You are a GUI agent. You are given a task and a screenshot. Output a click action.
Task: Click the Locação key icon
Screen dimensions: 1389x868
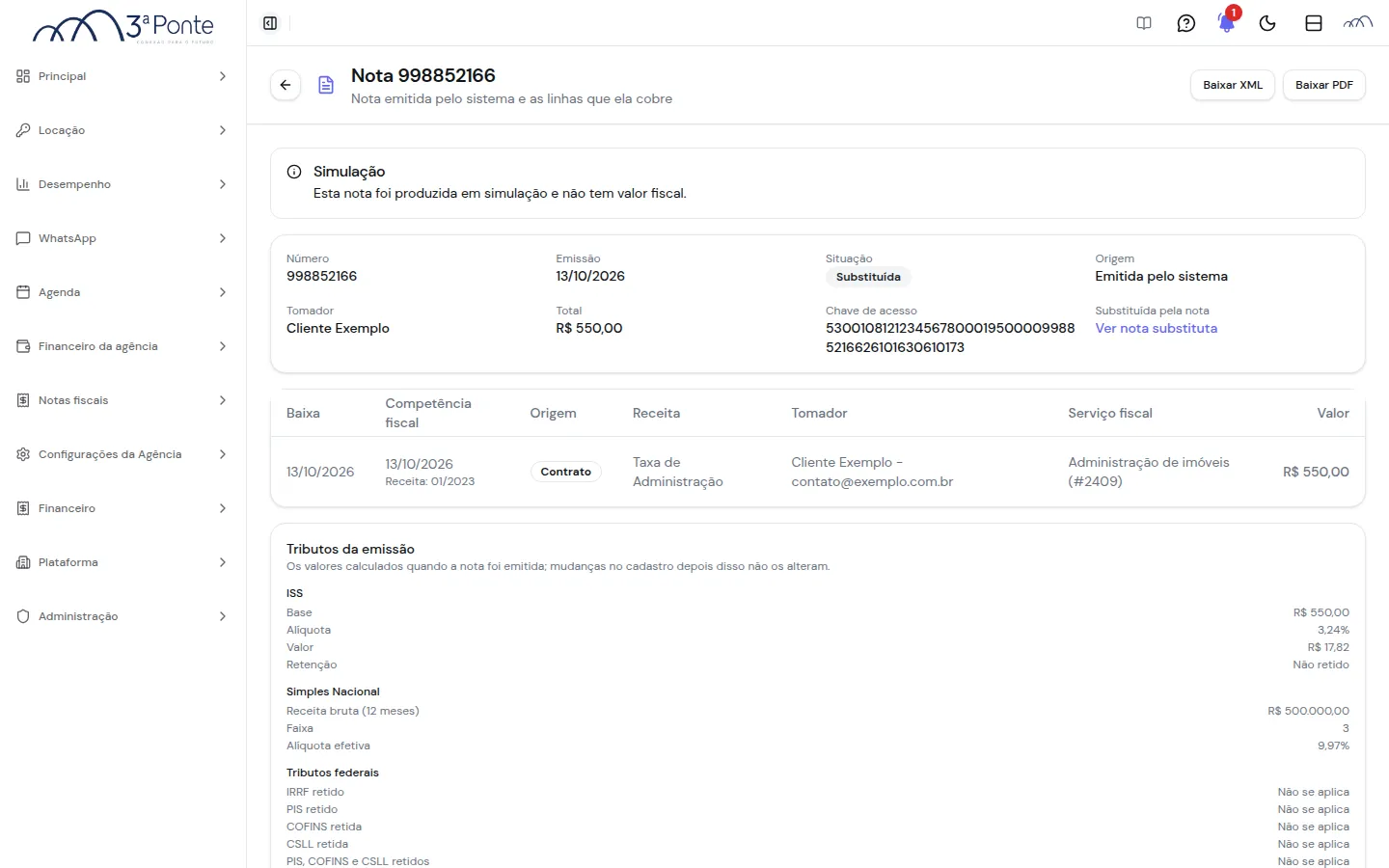point(23,130)
